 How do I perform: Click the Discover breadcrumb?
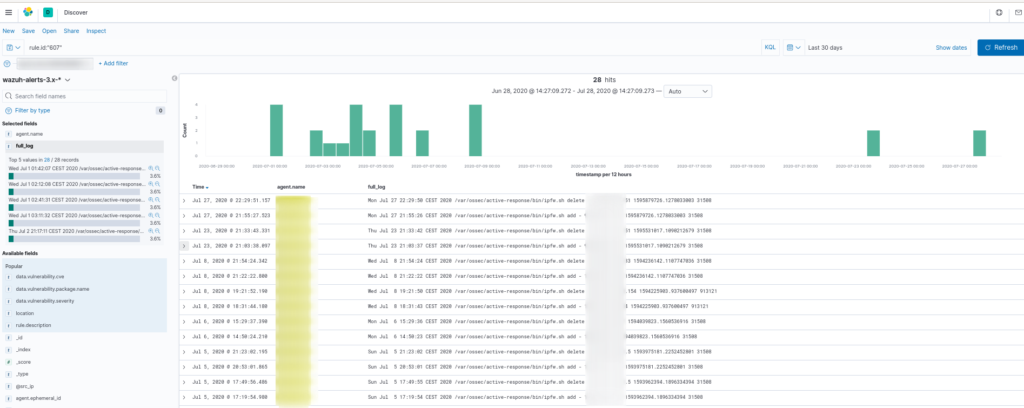click(76, 12)
